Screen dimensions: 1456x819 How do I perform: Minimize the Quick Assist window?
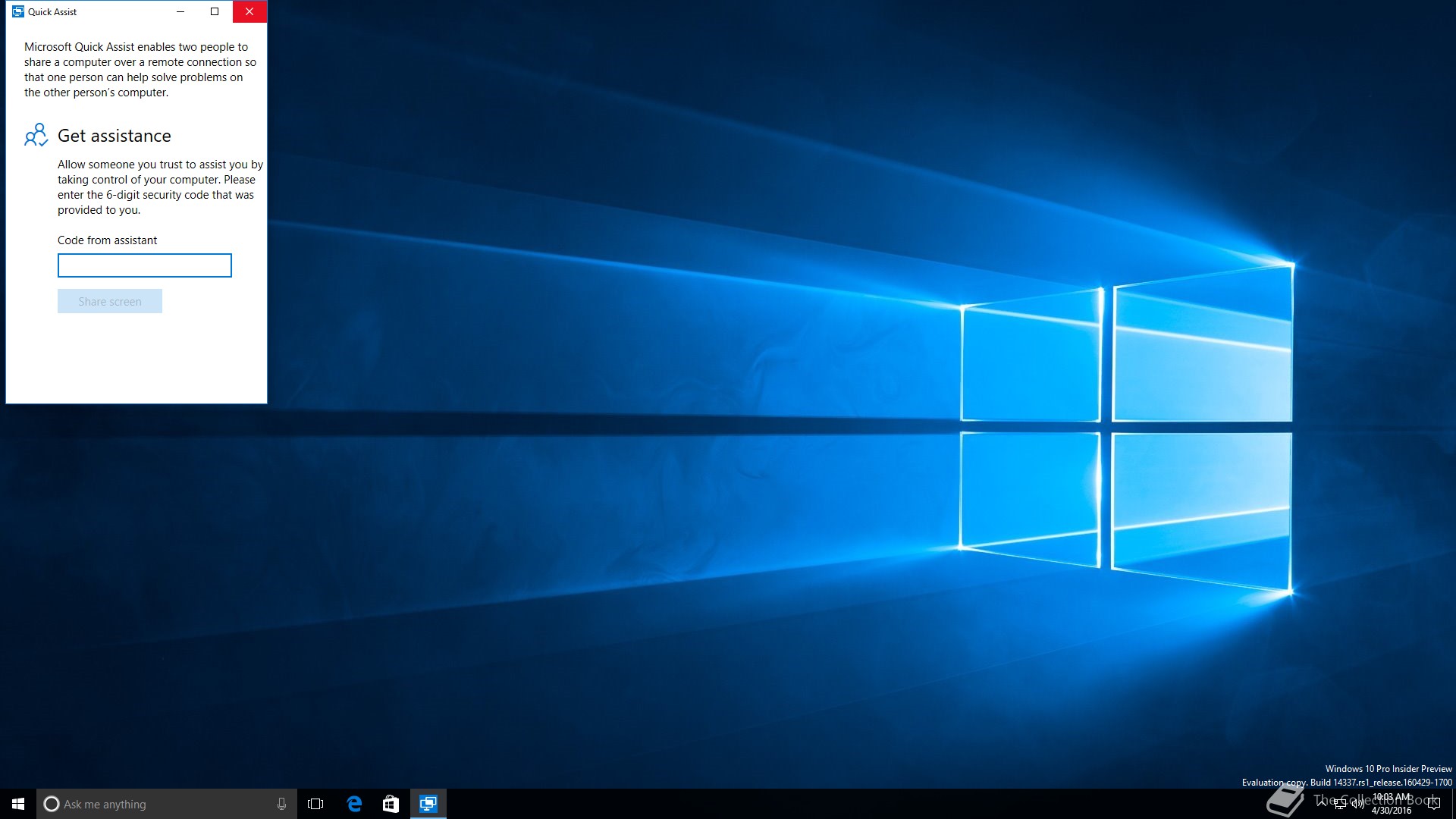pyautogui.click(x=180, y=11)
